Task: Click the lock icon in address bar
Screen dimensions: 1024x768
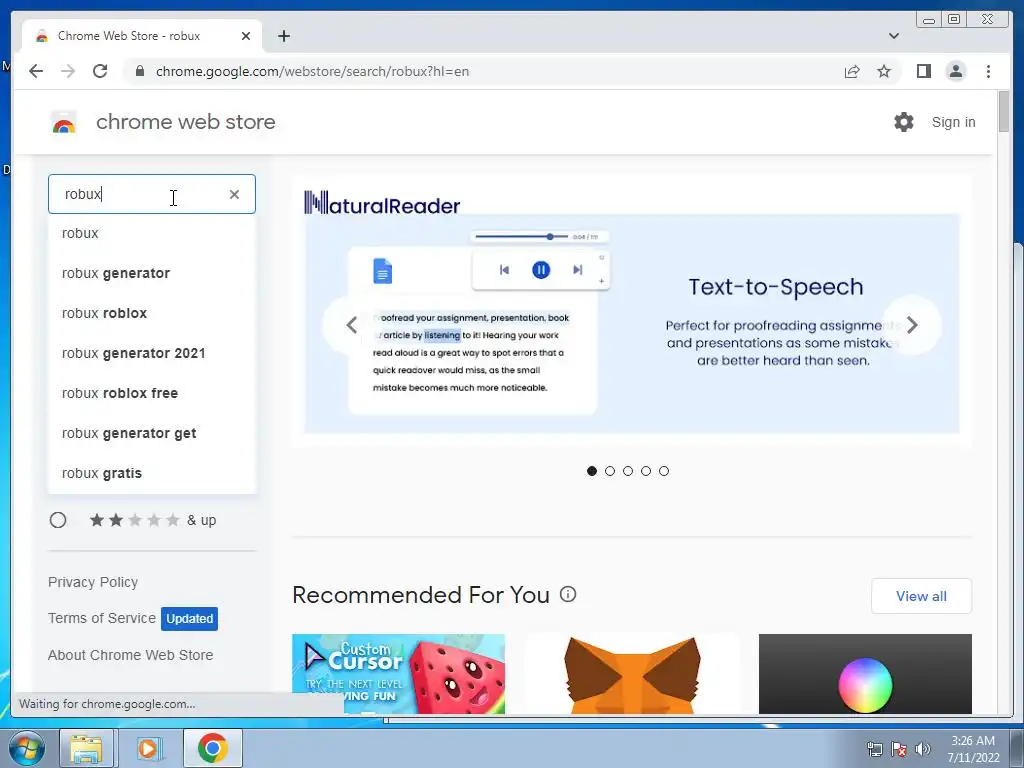Action: tap(139, 71)
